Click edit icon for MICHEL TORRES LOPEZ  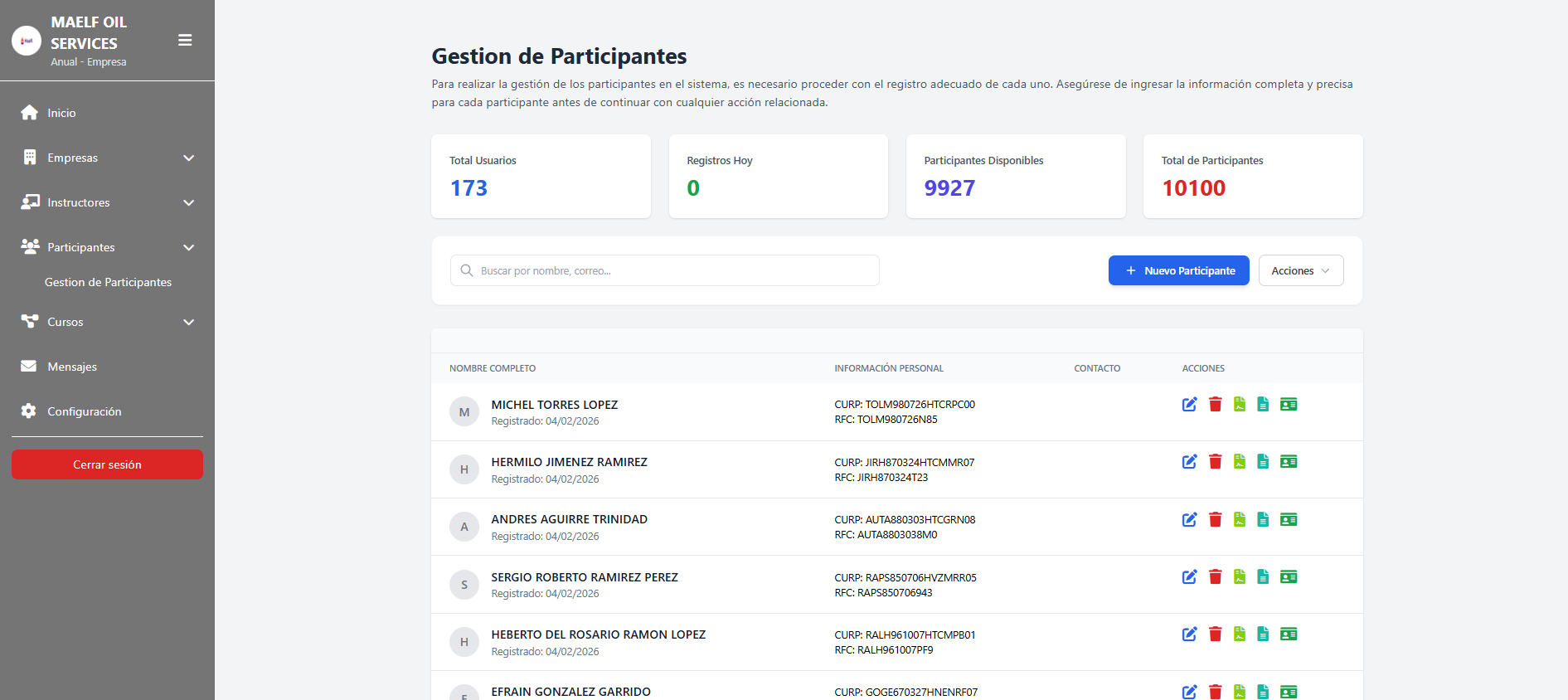click(x=1189, y=405)
